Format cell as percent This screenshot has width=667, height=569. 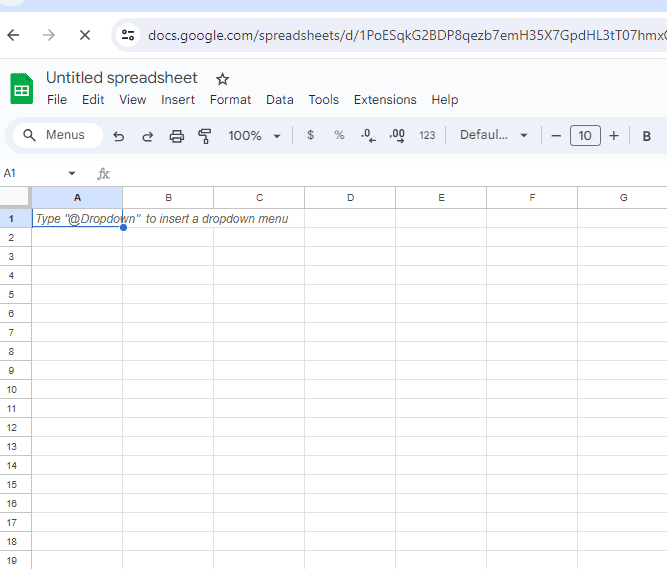coord(339,135)
